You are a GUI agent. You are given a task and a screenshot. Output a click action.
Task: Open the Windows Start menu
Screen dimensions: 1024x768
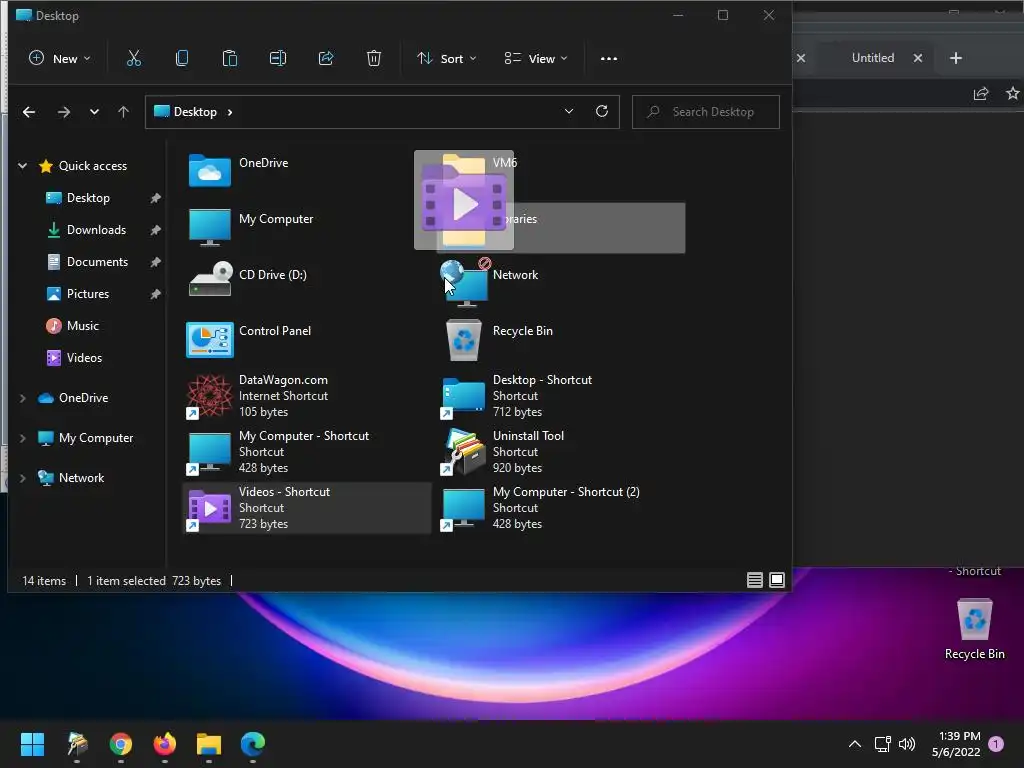[33, 744]
